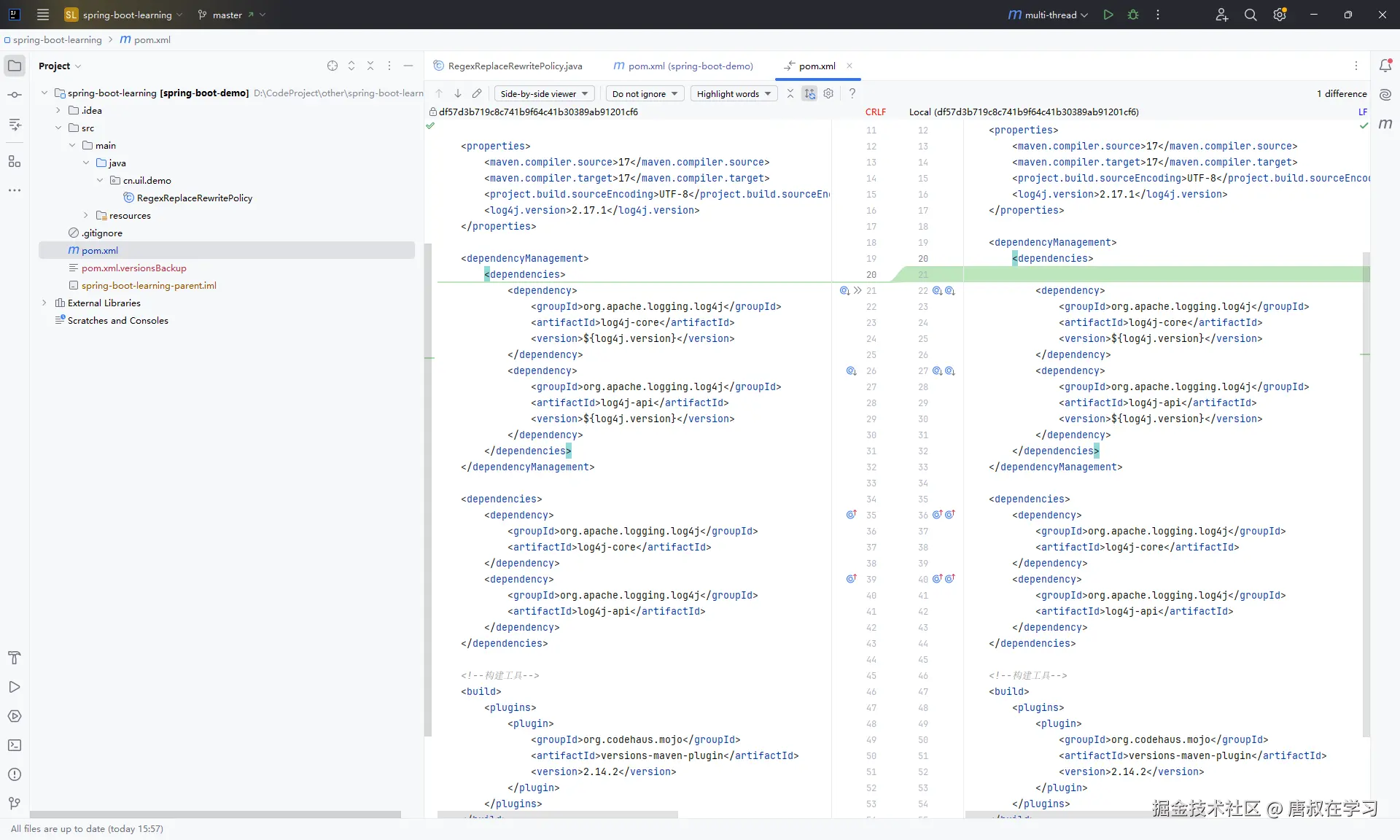The height and width of the screenshot is (840, 1400).
Task: Toggle the Project tool window folder icon
Action: point(15,66)
